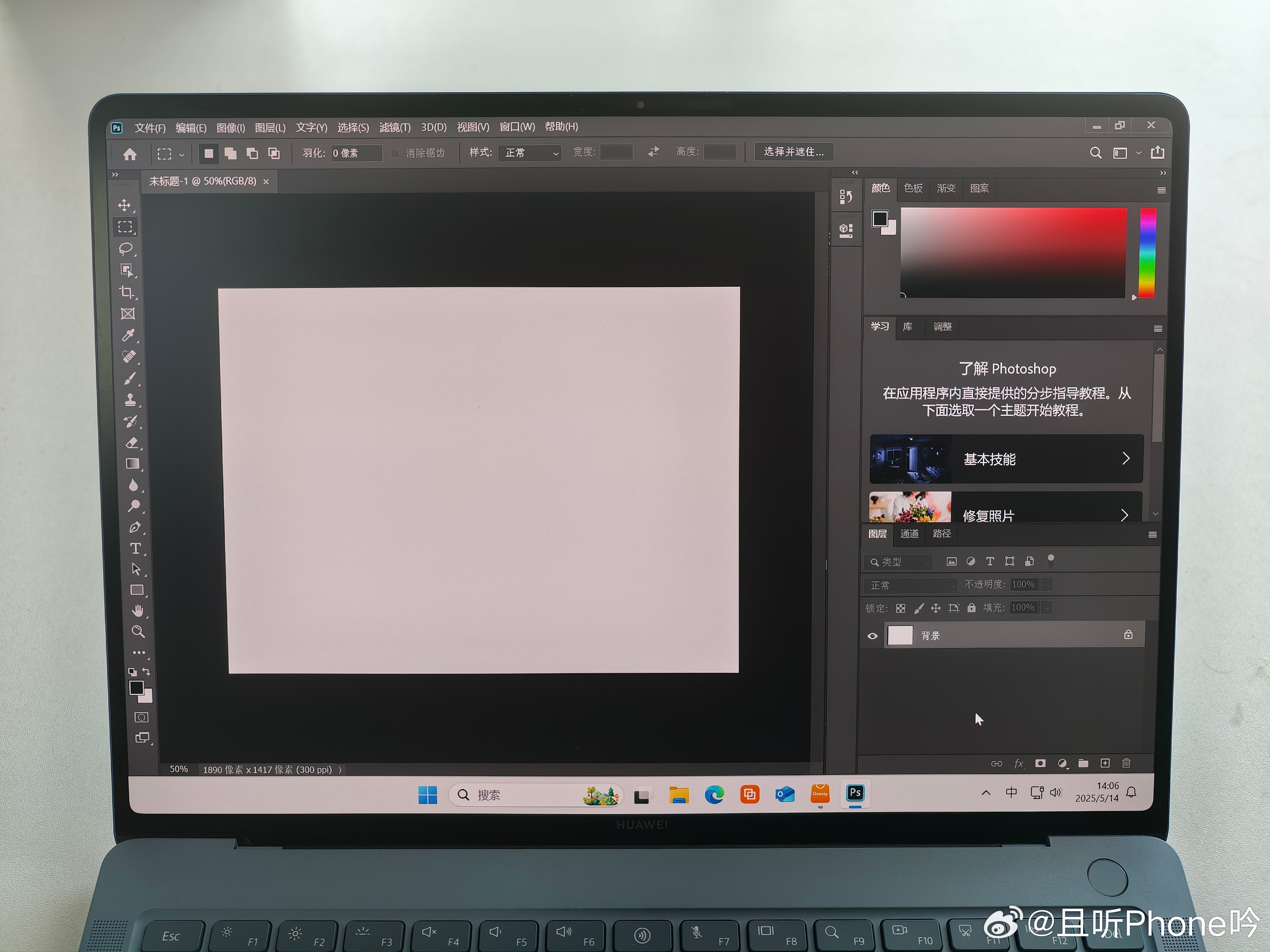Click the rainbow hue slider strip
1270x952 pixels.
click(x=1147, y=253)
